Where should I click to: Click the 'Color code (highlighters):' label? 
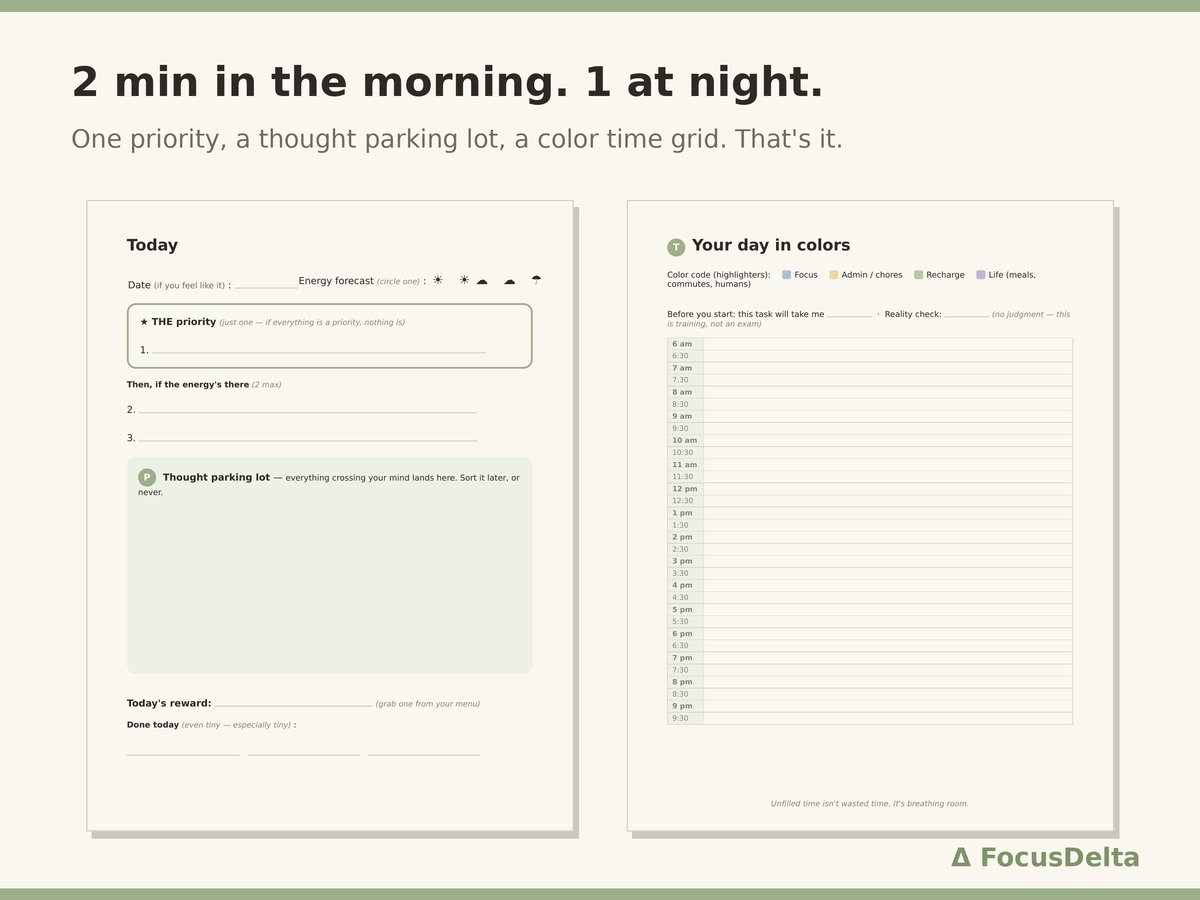tap(719, 275)
